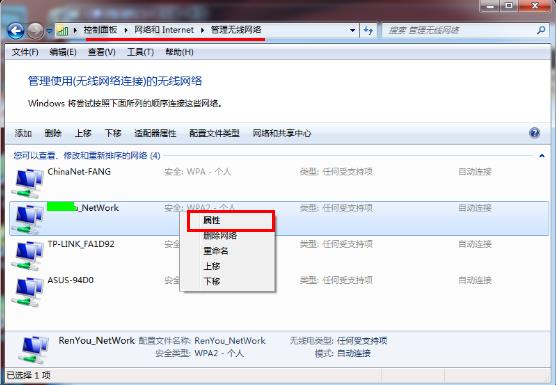Click 删除 in the command bar
Screen dimensions: 556x385
pos(53,134)
